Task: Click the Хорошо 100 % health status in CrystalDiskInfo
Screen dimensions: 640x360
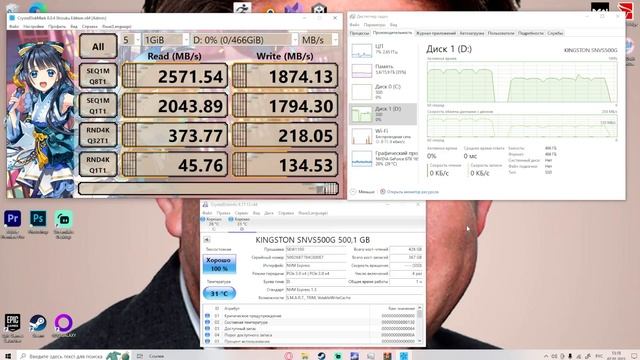Action: tap(219, 264)
